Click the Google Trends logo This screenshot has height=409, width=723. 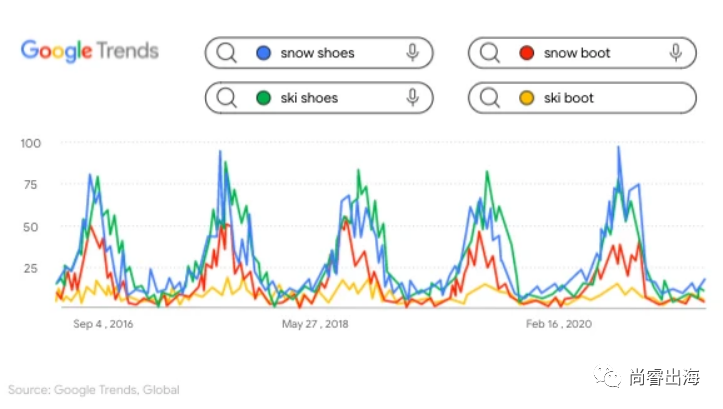tap(89, 51)
